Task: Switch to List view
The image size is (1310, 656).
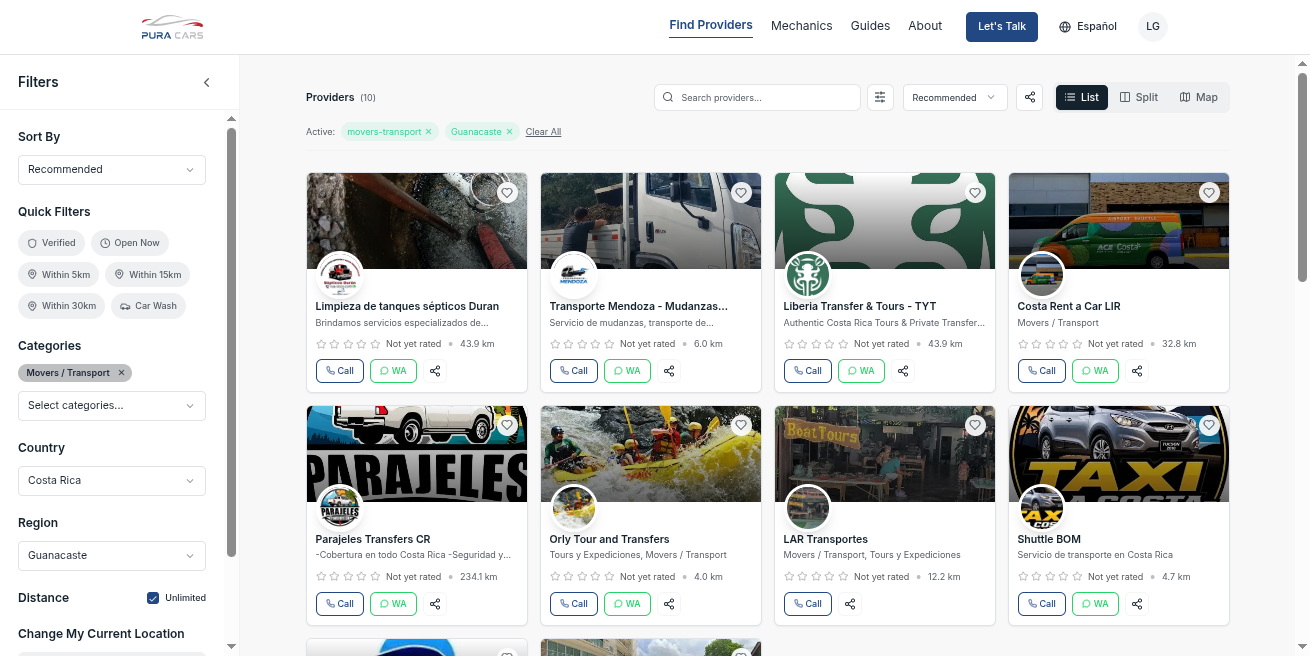Action: pyautogui.click(x=1082, y=97)
